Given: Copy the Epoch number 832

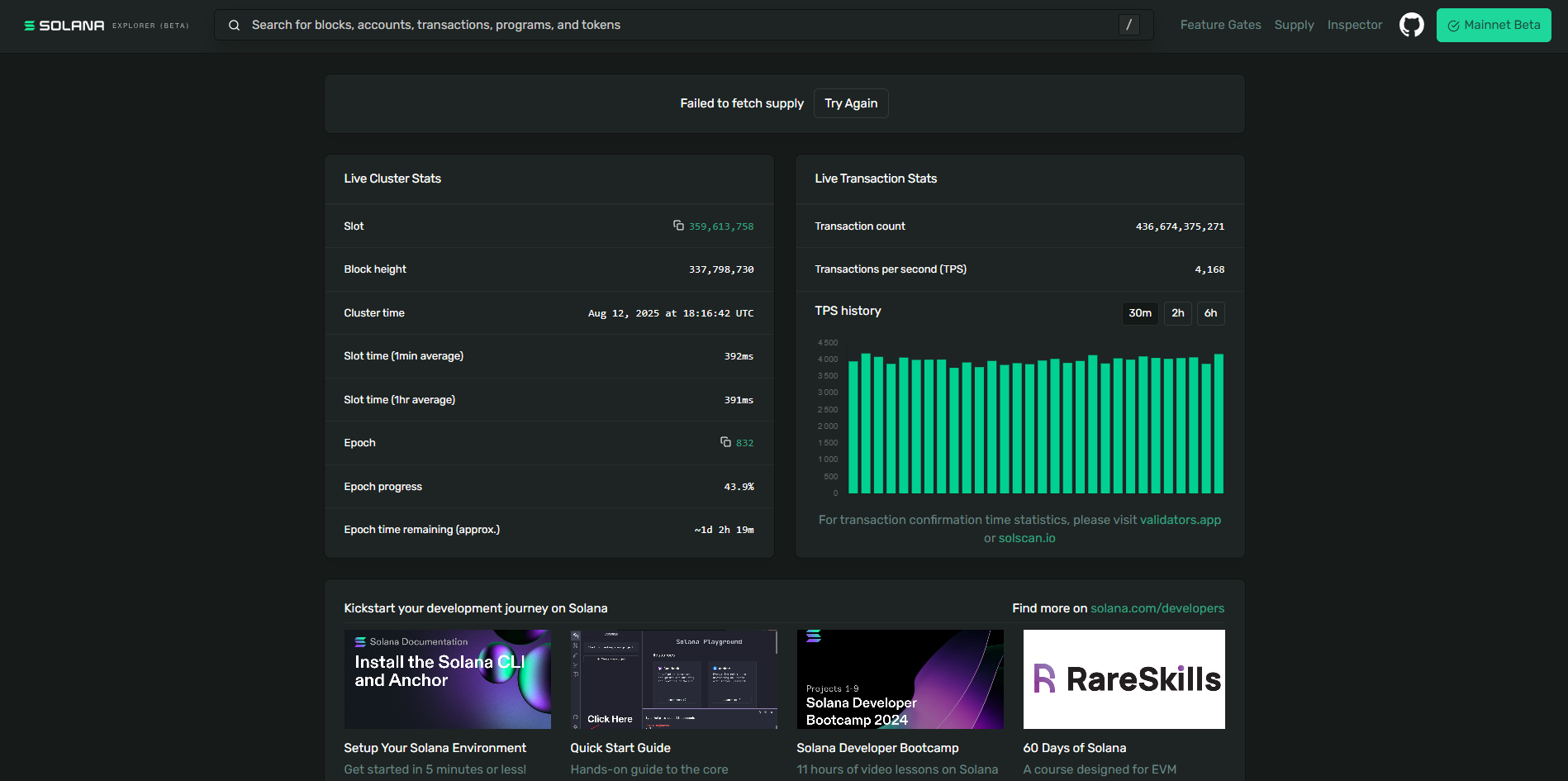Looking at the screenshot, I should tap(725, 442).
